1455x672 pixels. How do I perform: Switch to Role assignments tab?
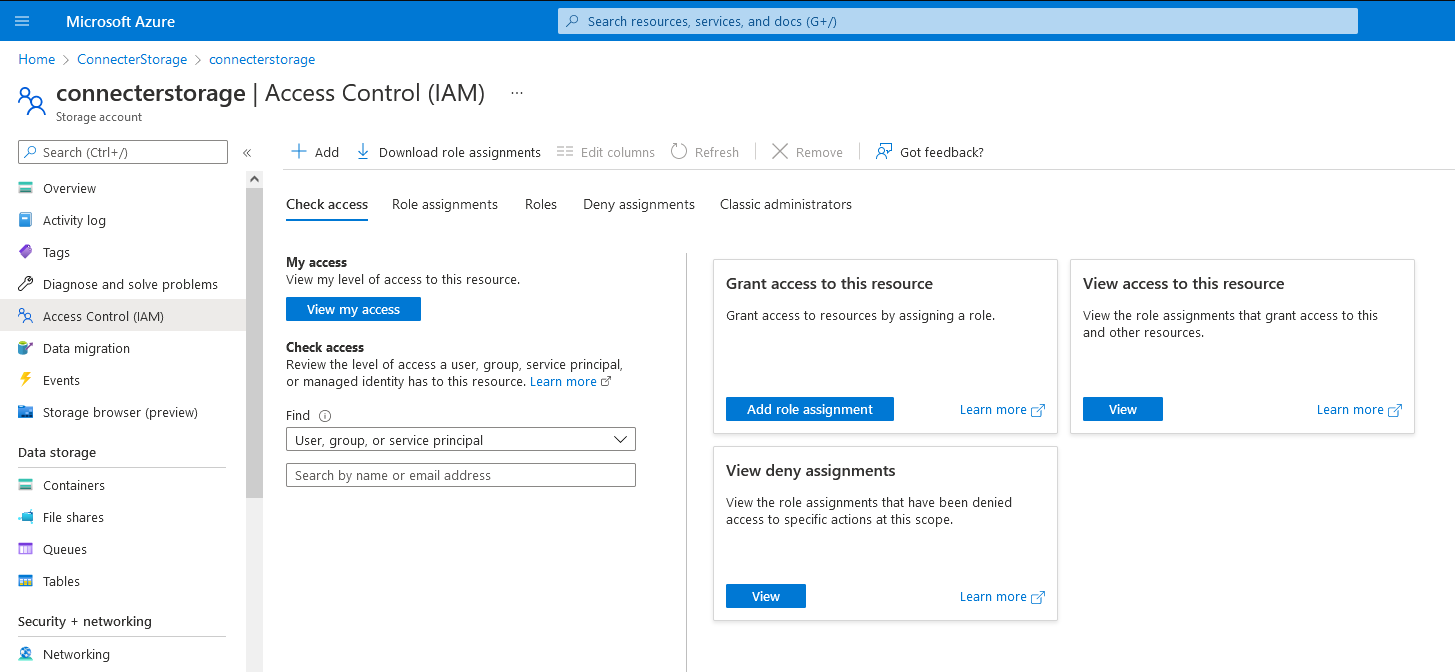pyautogui.click(x=445, y=204)
